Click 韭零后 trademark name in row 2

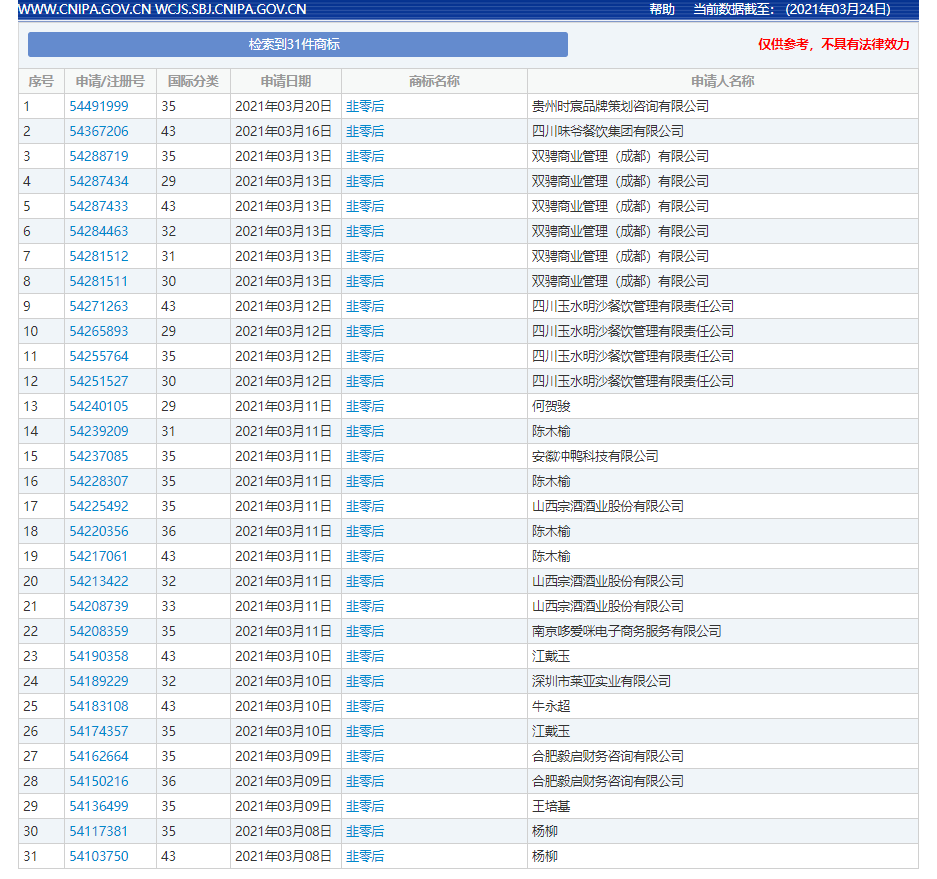click(365, 131)
